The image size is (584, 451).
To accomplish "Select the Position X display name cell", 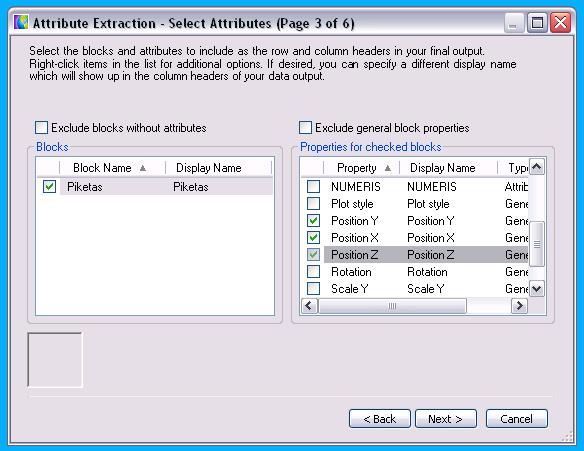I will pyautogui.click(x=431, y=238).
